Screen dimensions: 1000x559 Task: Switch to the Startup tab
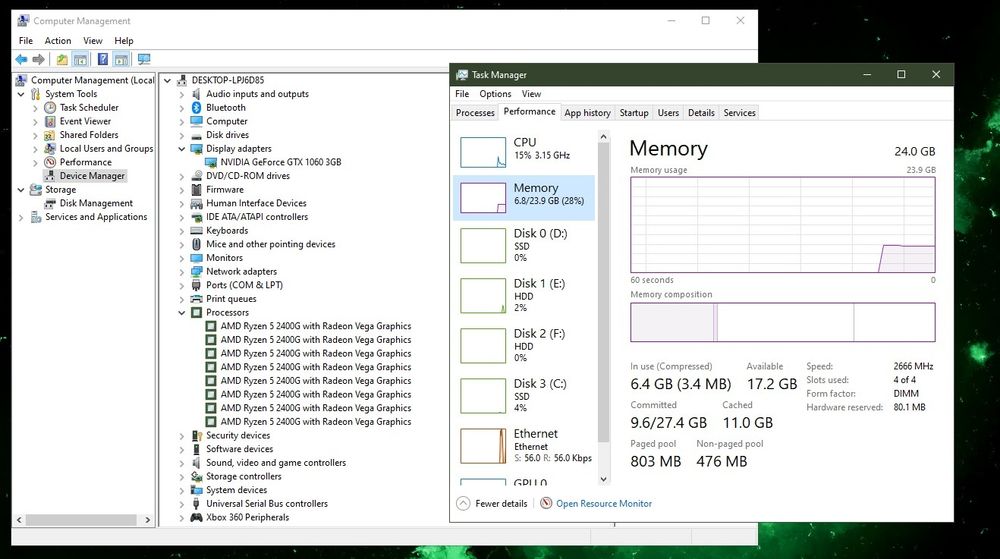point(634,113)
